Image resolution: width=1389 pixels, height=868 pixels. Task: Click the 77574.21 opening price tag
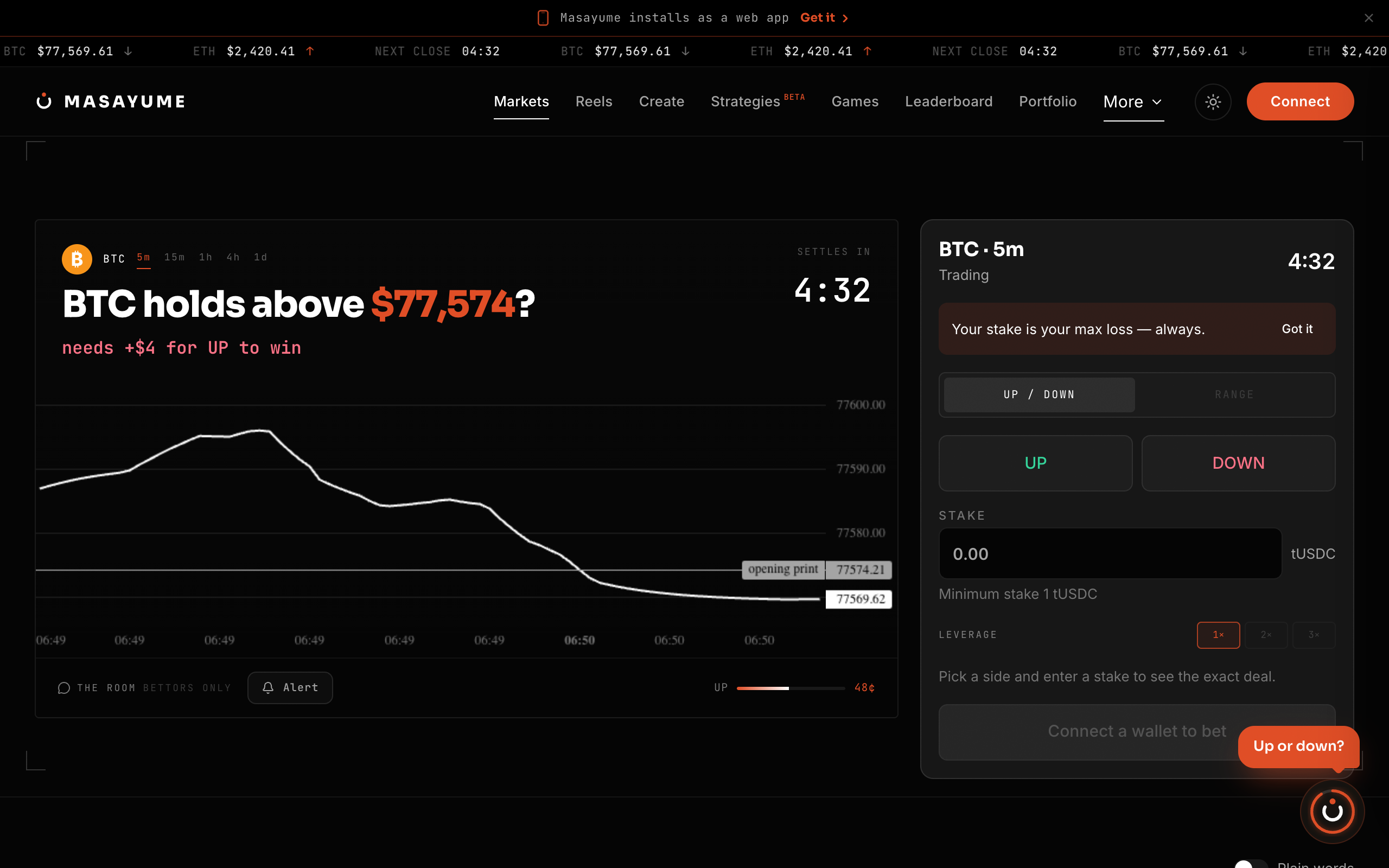pos(859,570)
